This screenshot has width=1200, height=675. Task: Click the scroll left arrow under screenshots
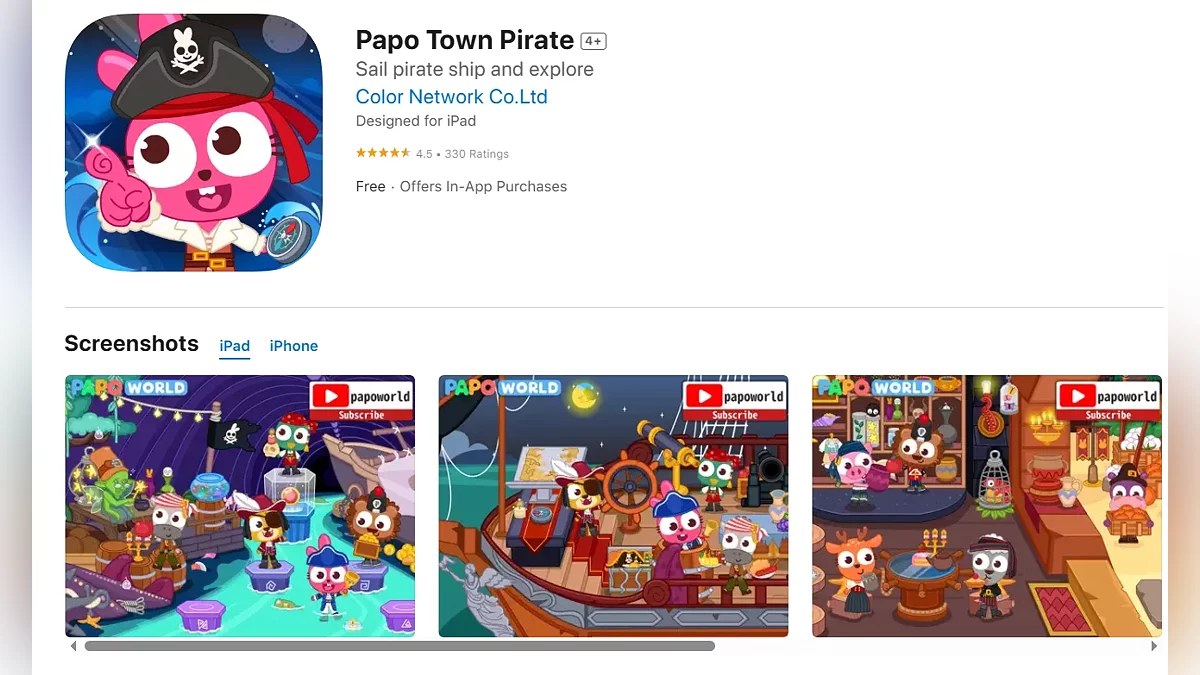pyautogui.click(x=73, y=647)
